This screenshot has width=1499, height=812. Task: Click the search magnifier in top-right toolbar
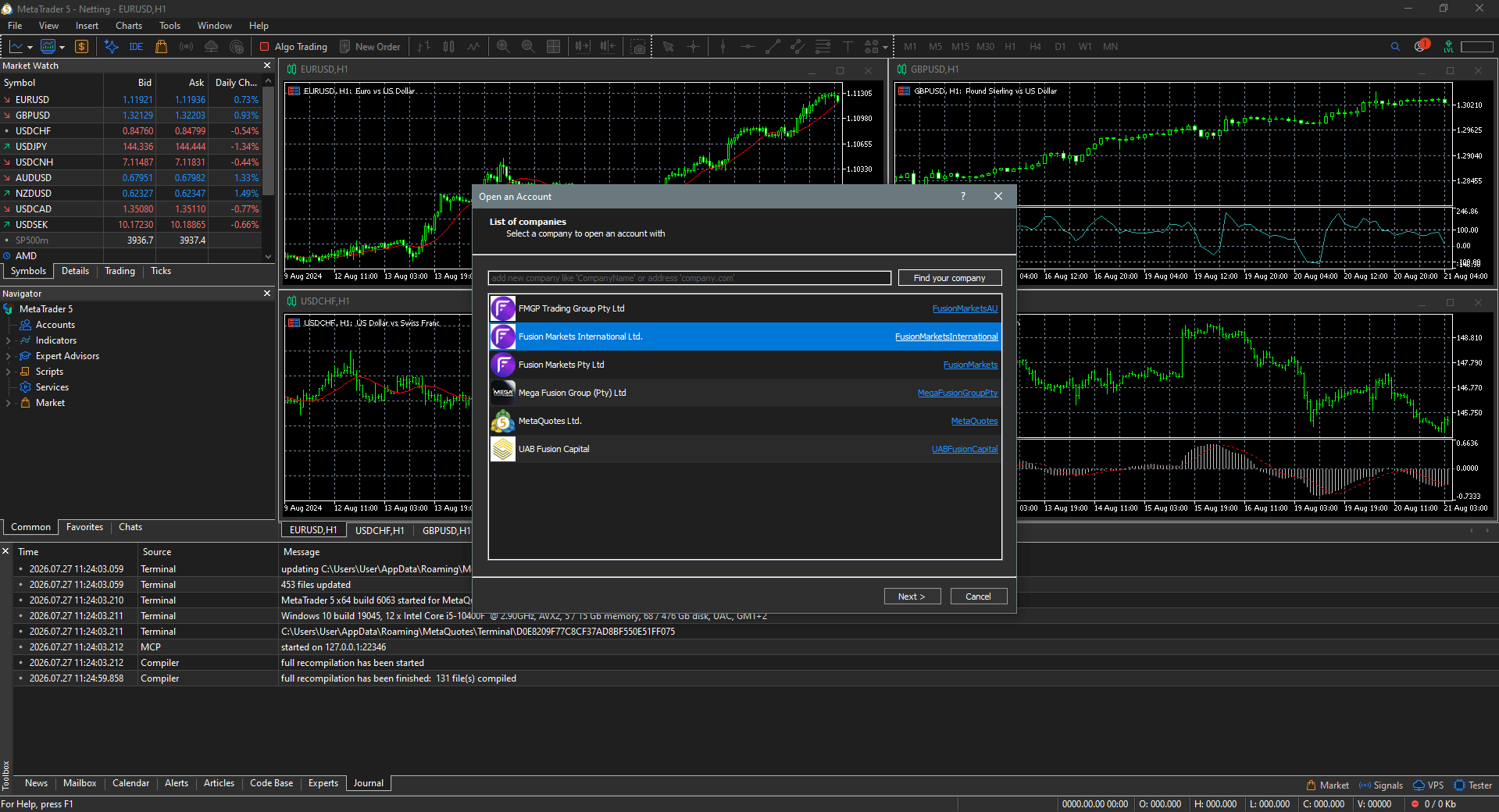[x=1395, y=47]
